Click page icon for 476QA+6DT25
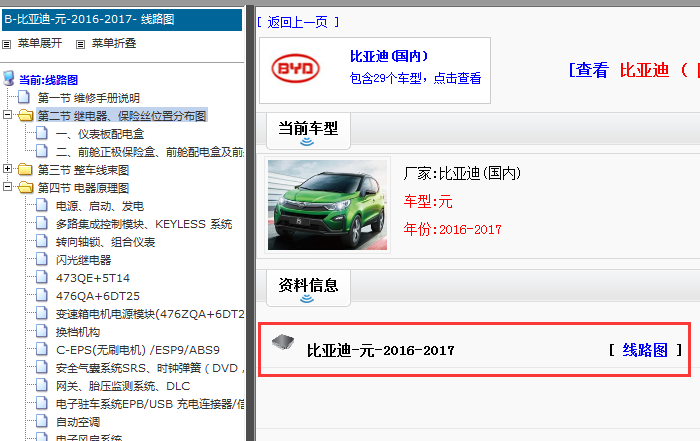Screen dimensions: 700x441 tap(42, 295)
